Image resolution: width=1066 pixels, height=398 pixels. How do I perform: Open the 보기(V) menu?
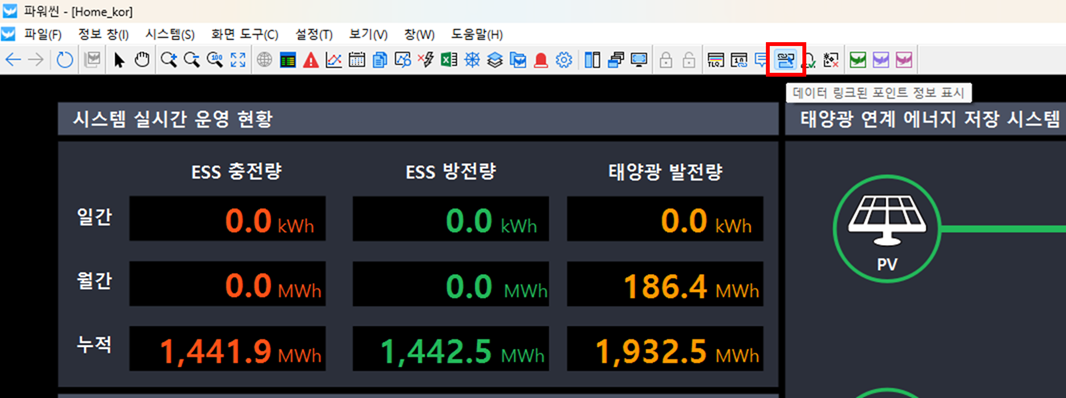click(x=368, y=34)
